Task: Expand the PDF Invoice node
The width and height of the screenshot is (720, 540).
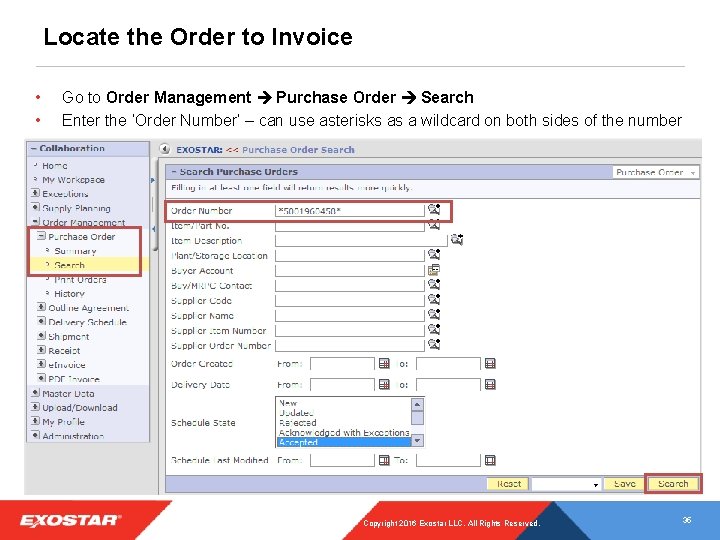Action: tap(41, 378)
